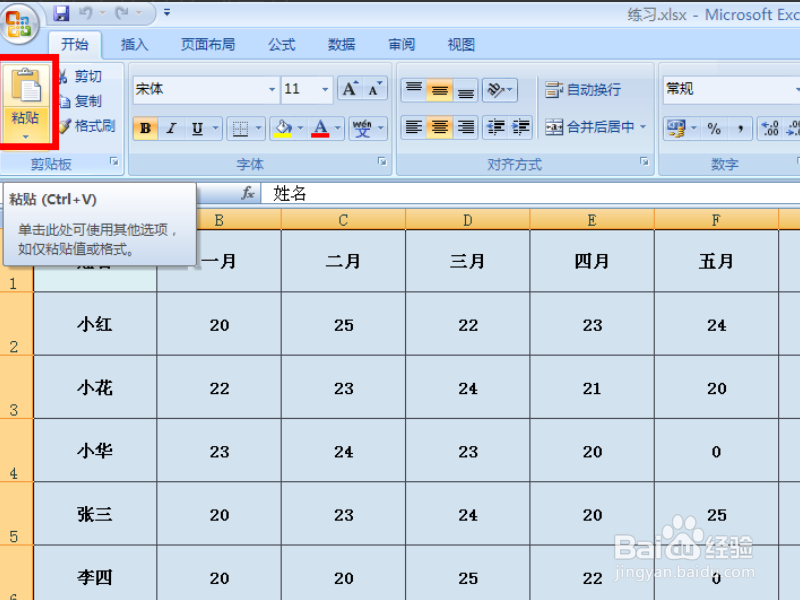Click the Office button
This screenshot has width=800, height=600.
click(18, 19)
